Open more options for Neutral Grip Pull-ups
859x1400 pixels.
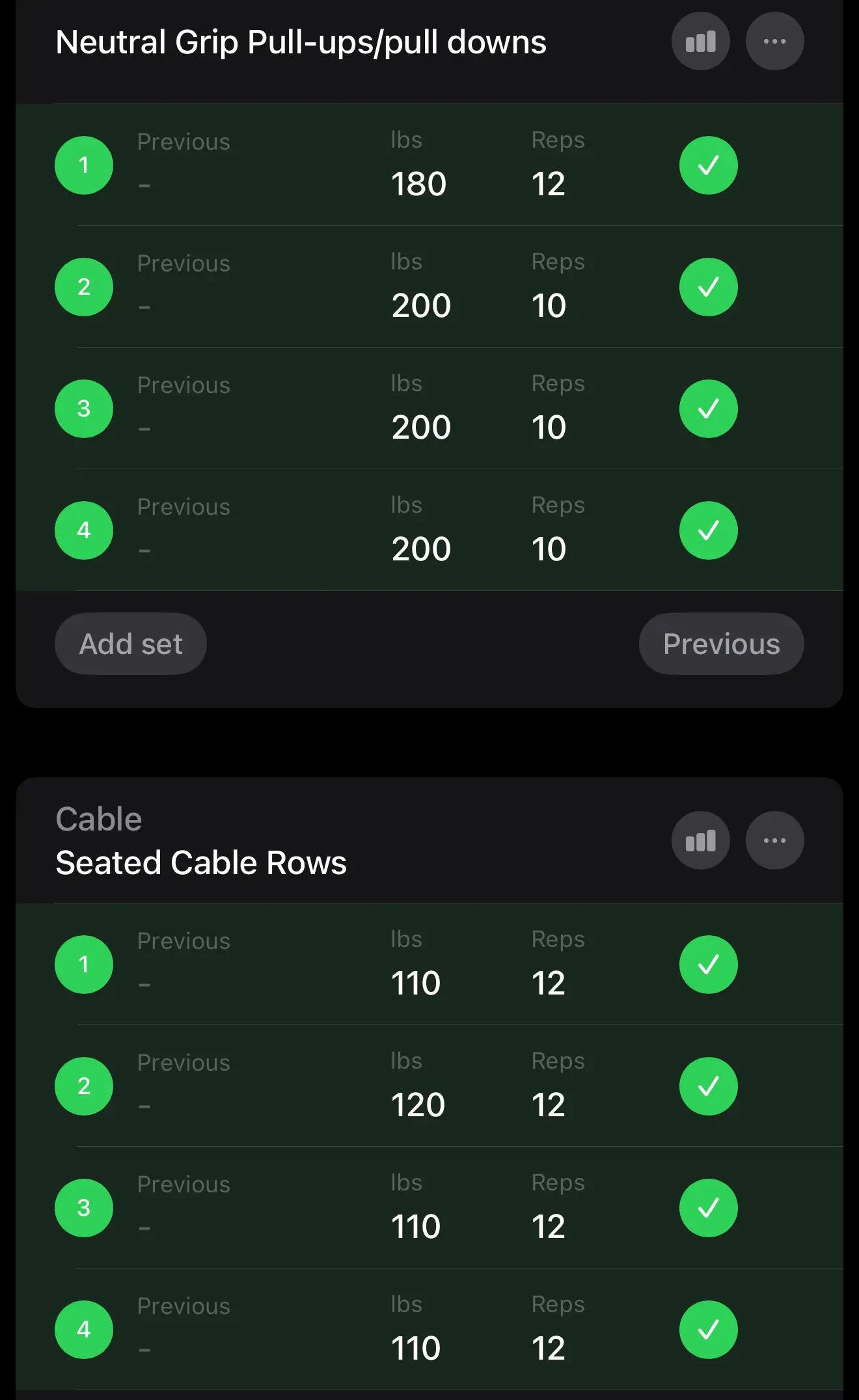(x=774, y=42)
